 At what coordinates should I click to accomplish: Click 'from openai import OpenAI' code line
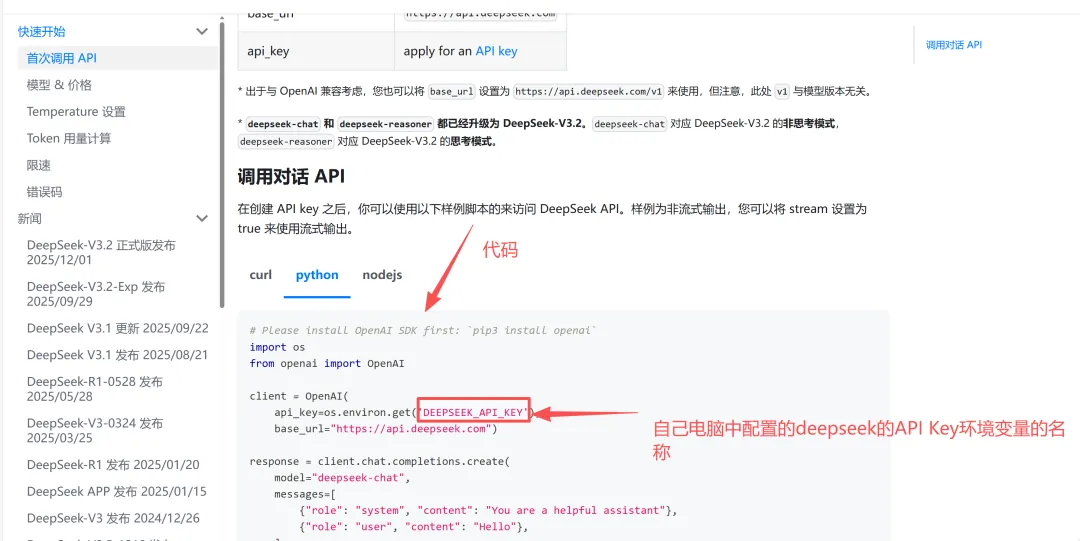click(x=326, y=363)
